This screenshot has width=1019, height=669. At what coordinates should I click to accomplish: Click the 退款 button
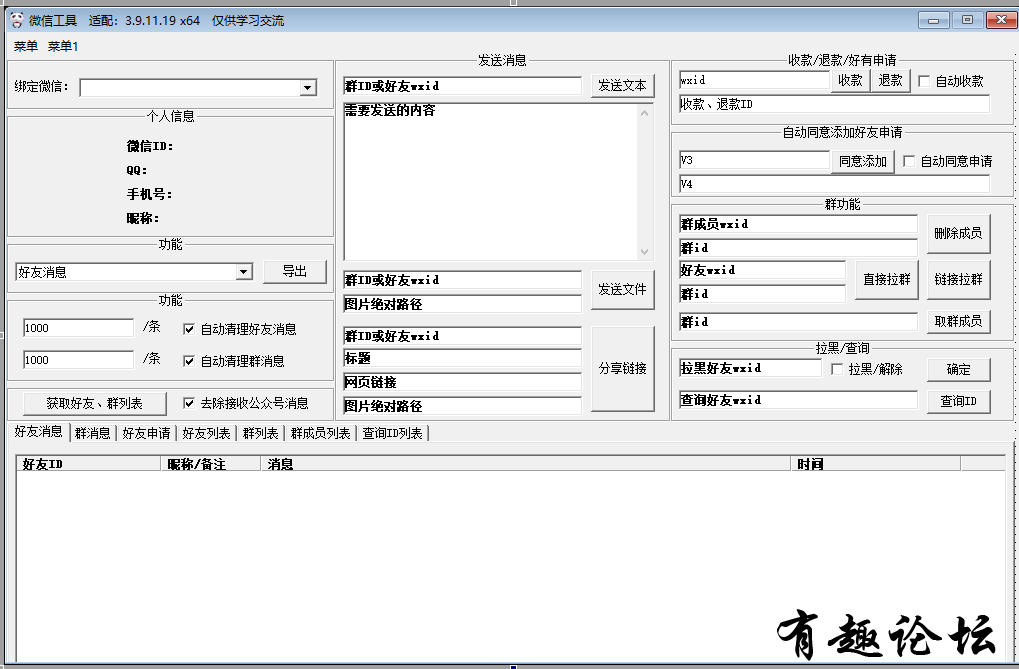(890, 80)
